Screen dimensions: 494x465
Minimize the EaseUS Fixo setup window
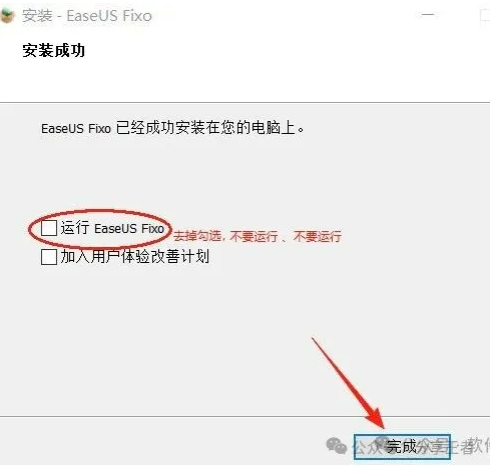click(x=428, y=15)
